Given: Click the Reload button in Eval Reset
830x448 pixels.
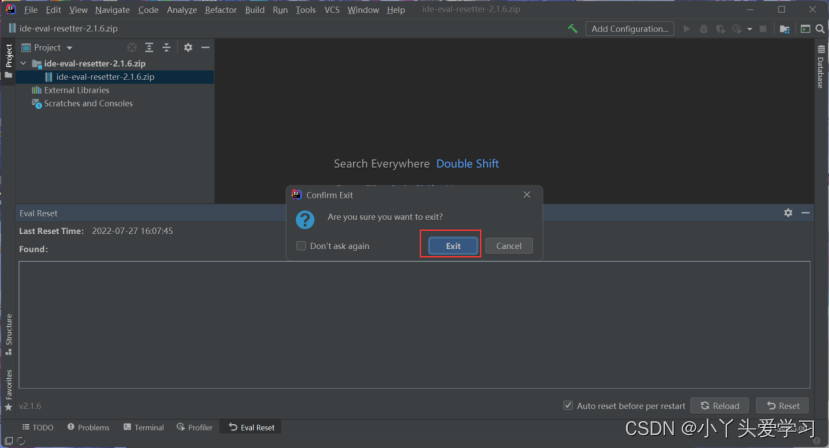Looking at the screenshot, I should (x=720, y=406).
